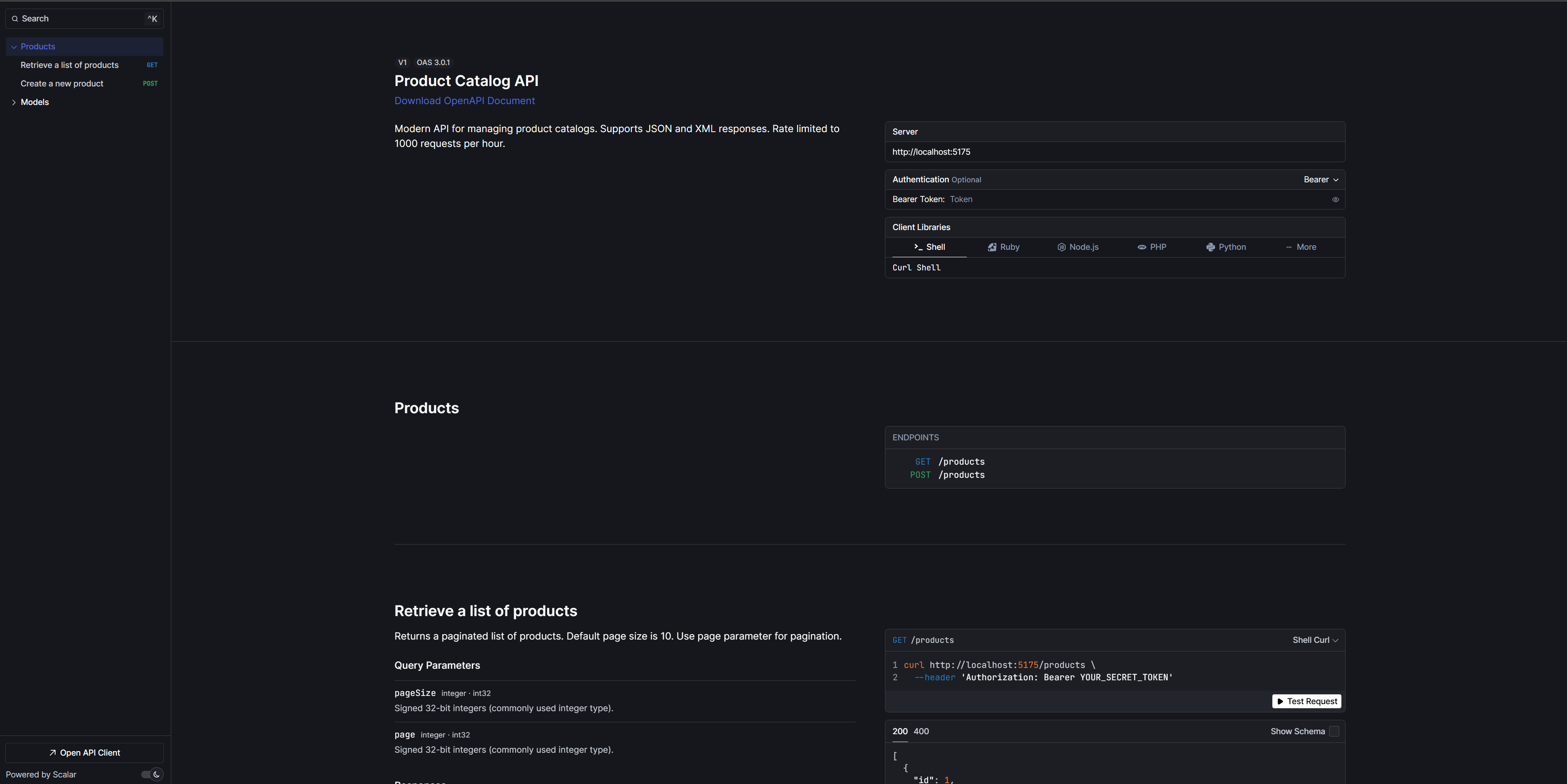The height and width of the screenshot is (784, 1567).
Task: Switch to the 400 response tab
Action: 921,731
